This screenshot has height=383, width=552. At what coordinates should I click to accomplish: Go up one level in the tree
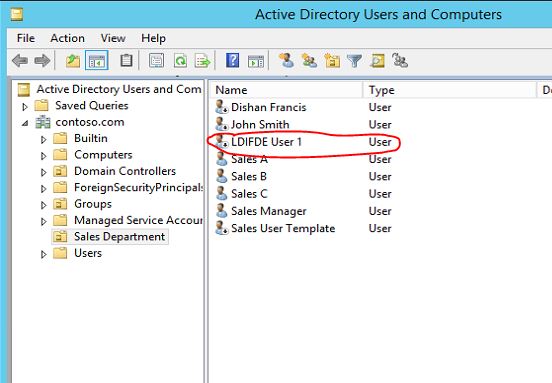(73, 61)
